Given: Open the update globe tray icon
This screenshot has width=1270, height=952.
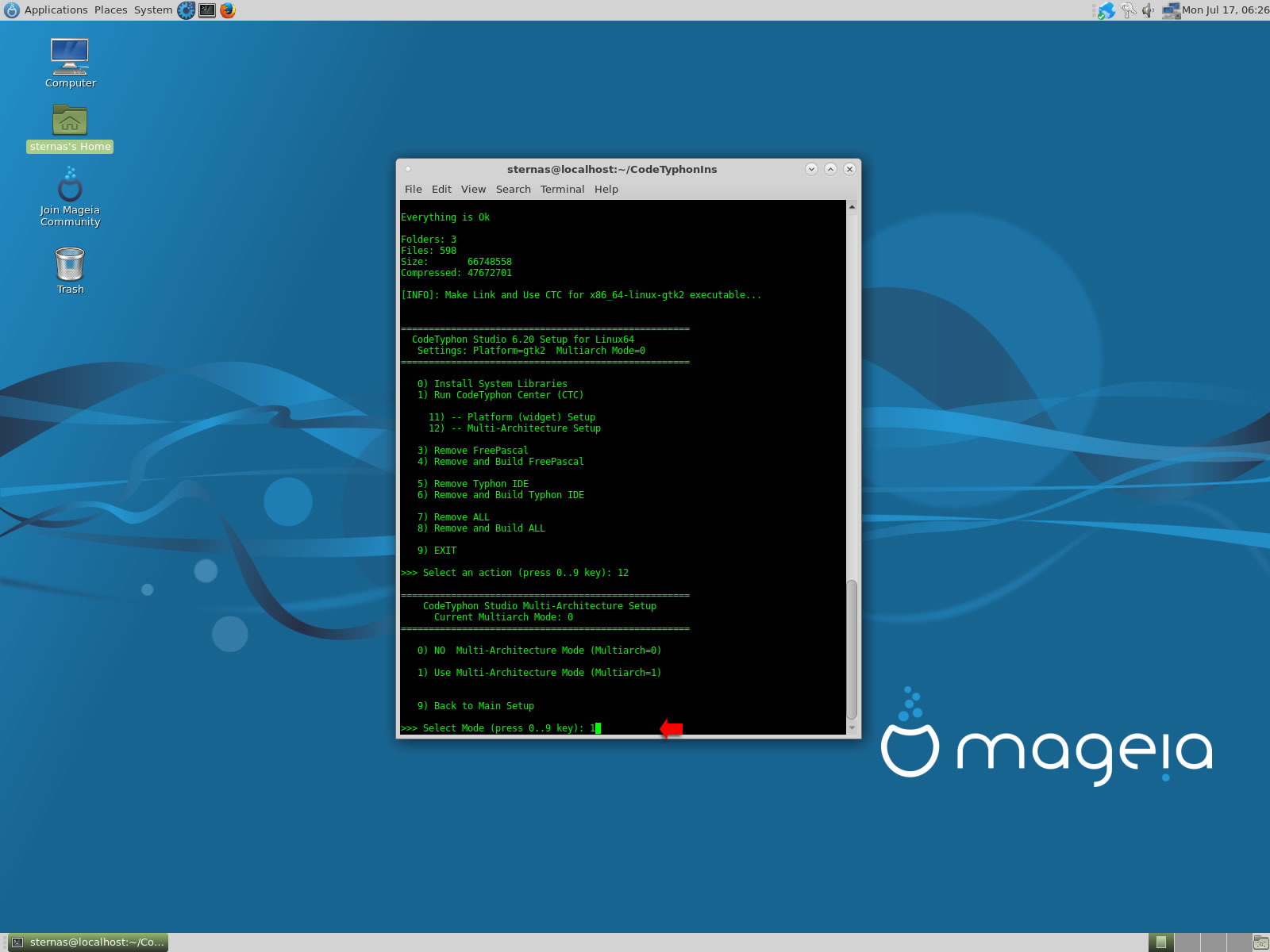Looking at the screenshot, I should (1106, 10).
